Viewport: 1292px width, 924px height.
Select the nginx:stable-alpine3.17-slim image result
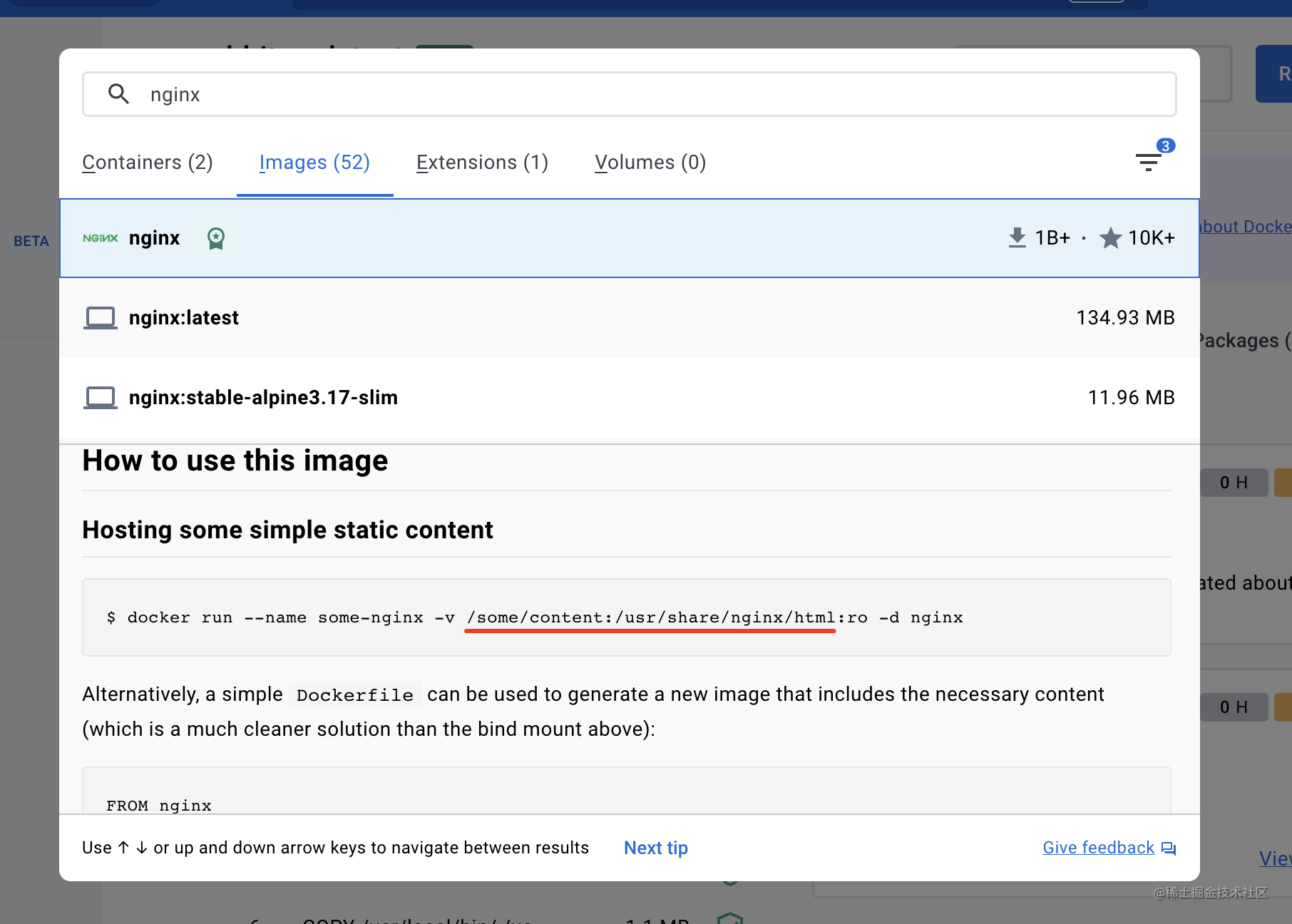570,398
